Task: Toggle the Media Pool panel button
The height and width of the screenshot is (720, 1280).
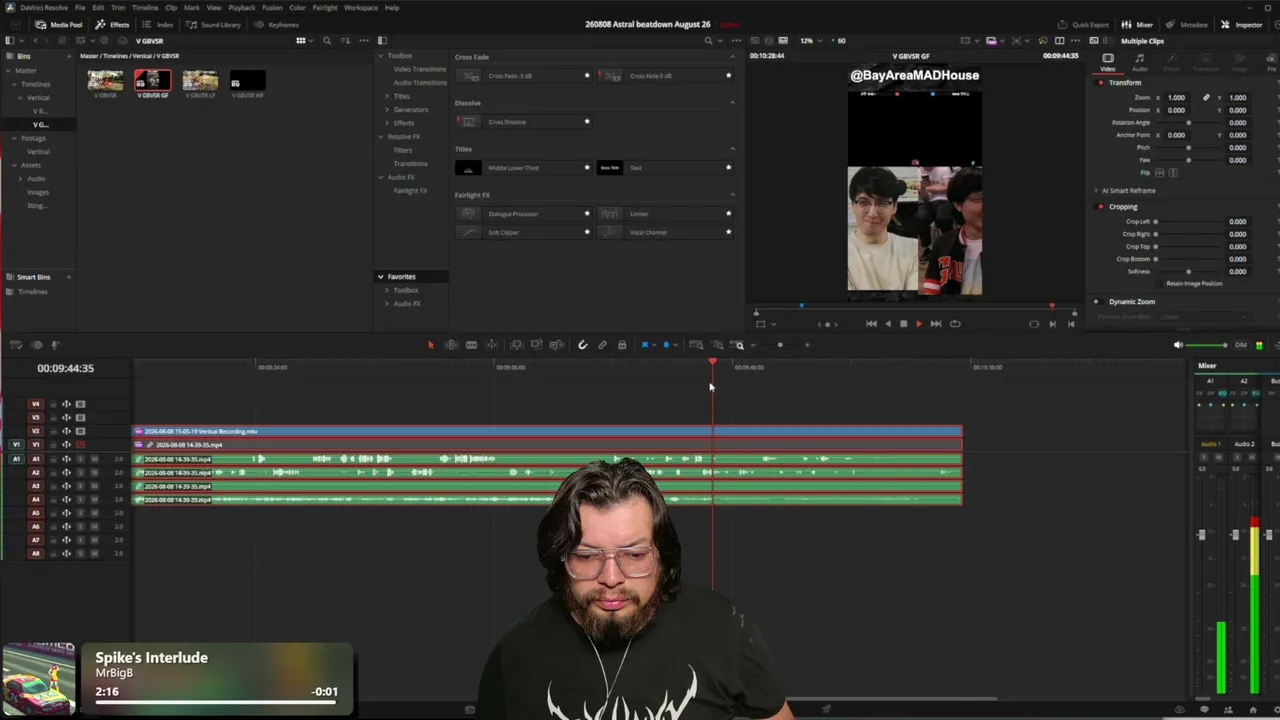Action: point(58,25)
